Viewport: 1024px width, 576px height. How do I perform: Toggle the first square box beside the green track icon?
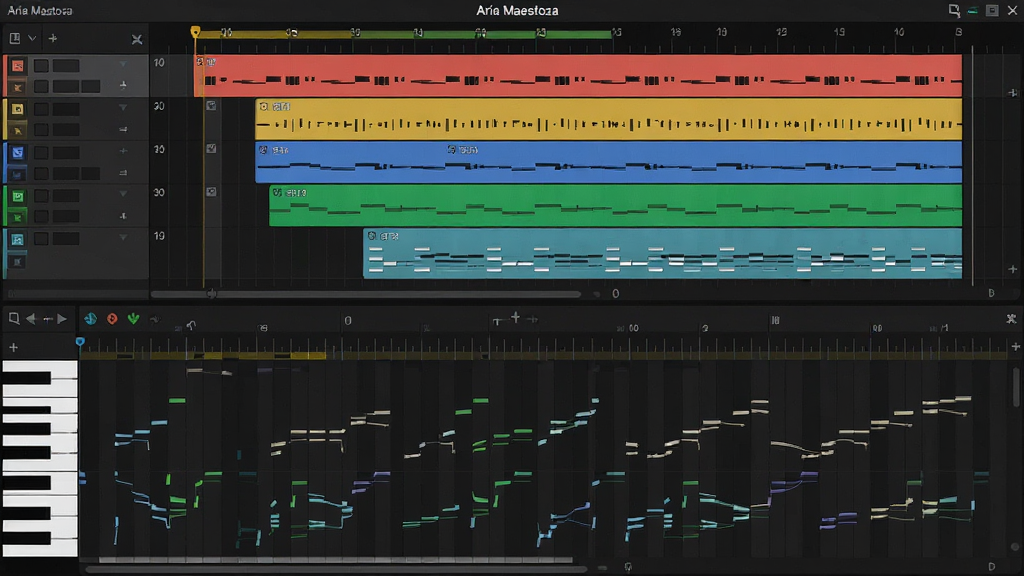[41, 195]
